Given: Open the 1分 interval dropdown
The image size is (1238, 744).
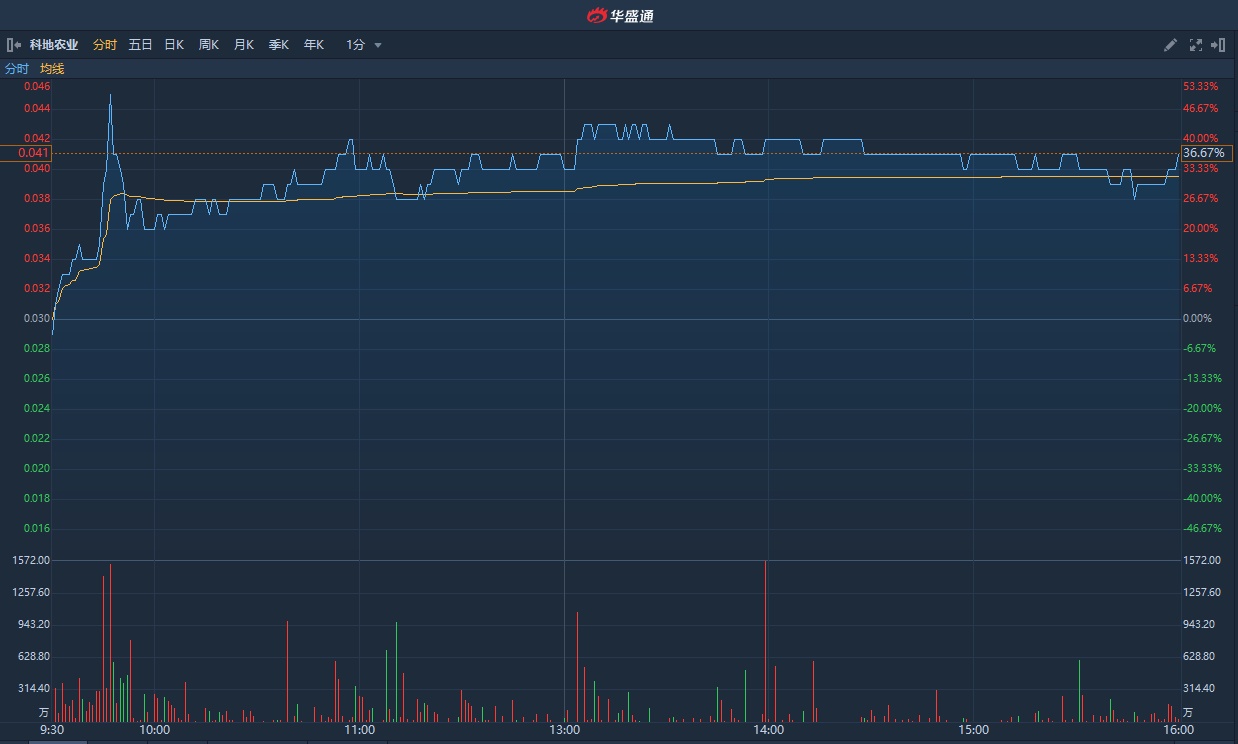Looking at the screenshot, I should [356, 45].
